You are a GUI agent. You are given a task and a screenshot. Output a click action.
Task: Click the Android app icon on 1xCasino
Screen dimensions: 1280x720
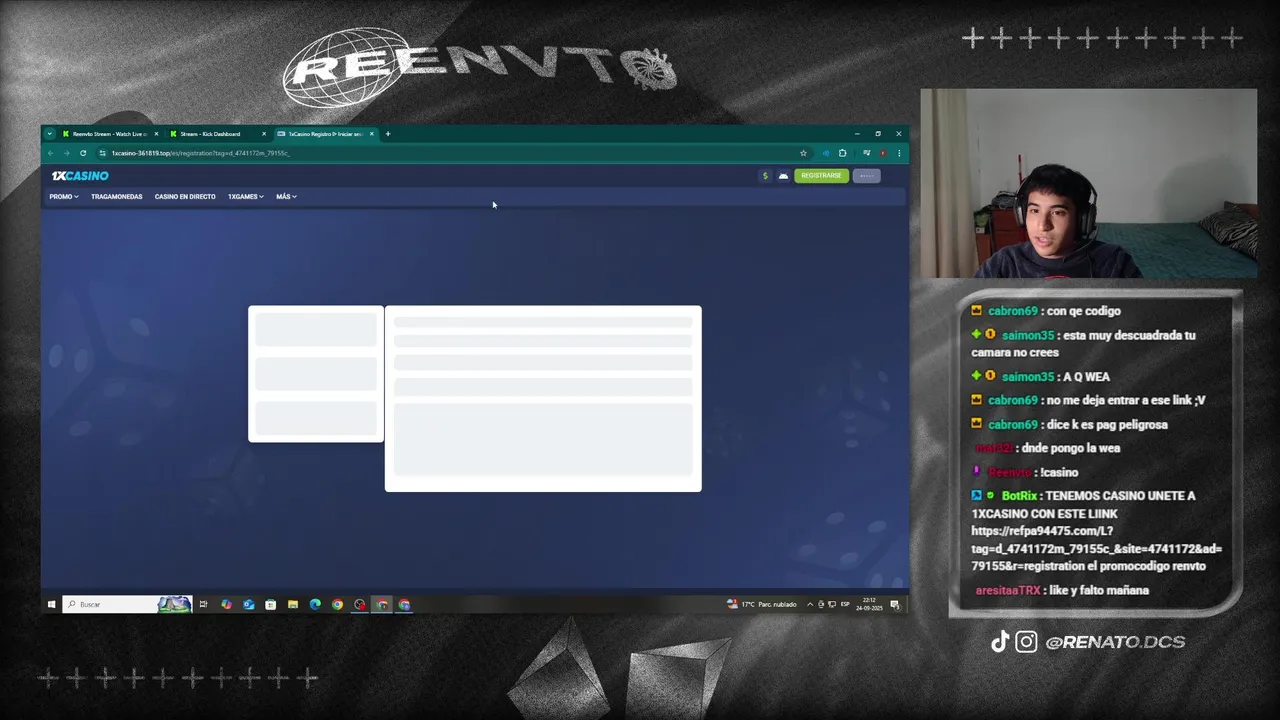click(x=783, y=176)
